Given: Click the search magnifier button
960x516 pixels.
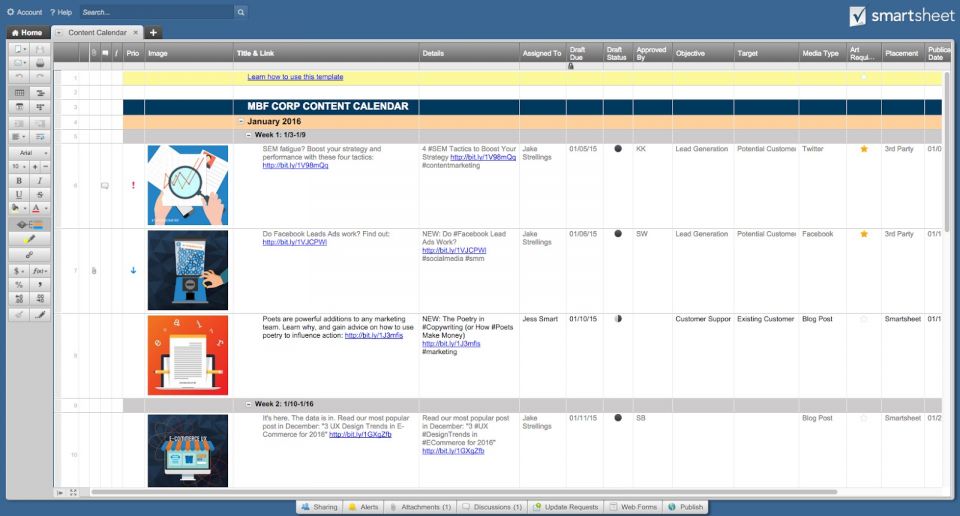Looking at the screenshot, I should [x=241, y=12].
